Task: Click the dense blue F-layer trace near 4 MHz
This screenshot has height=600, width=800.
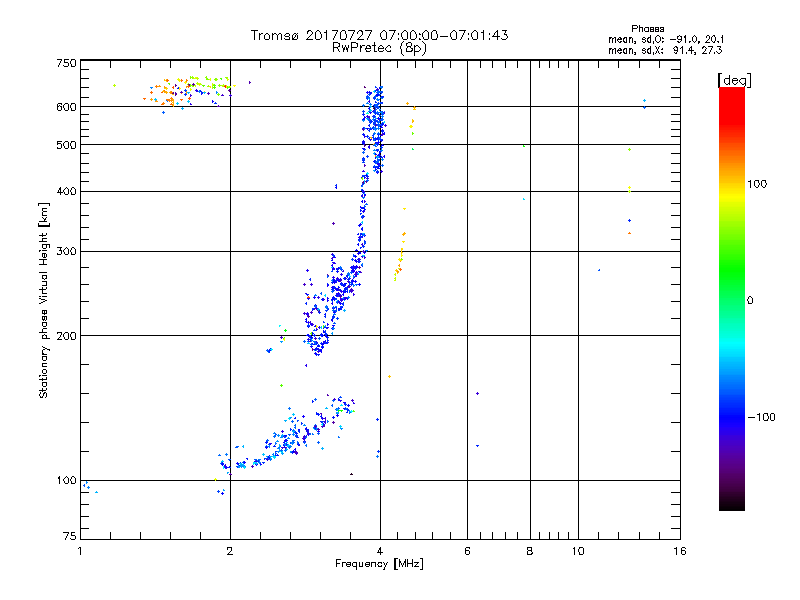Action: coord(376,130)
